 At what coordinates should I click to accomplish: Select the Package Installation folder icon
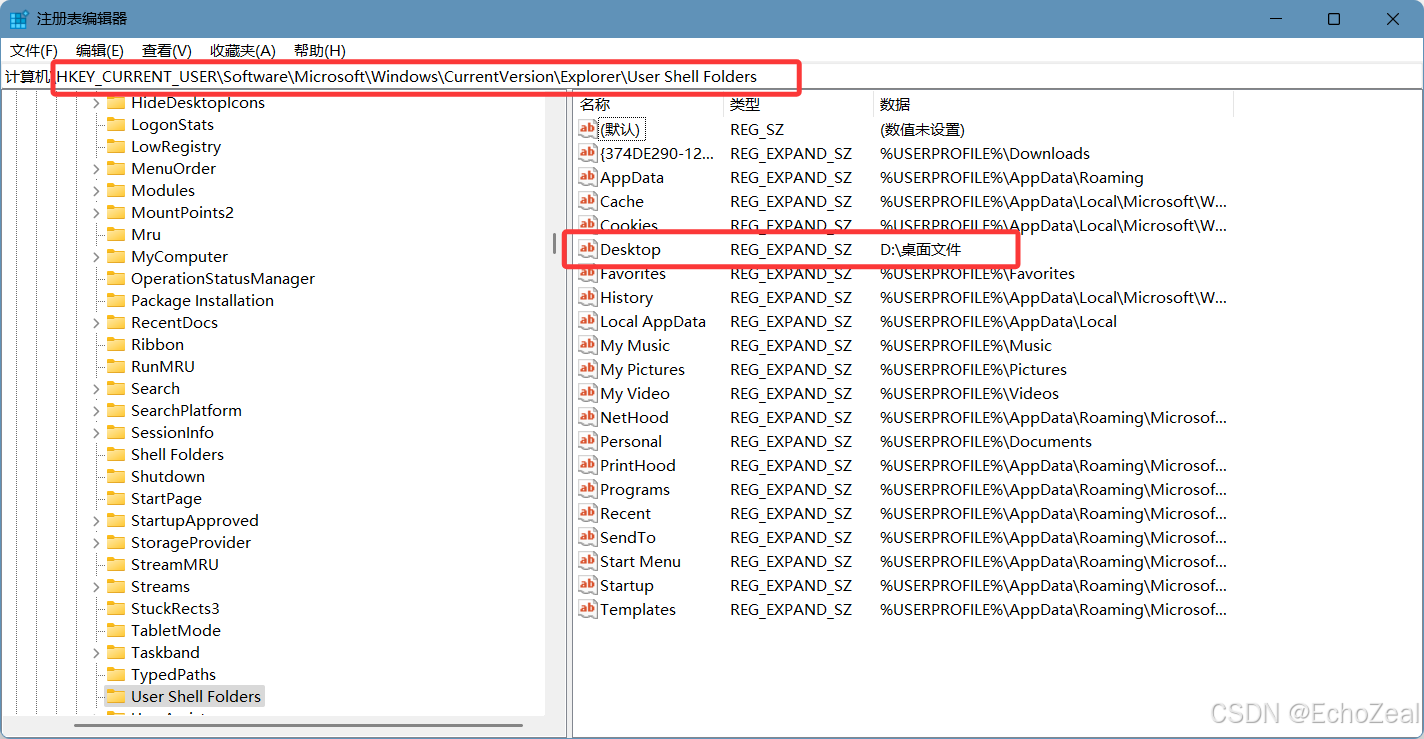pyautogui.click(x=115, y=301)
